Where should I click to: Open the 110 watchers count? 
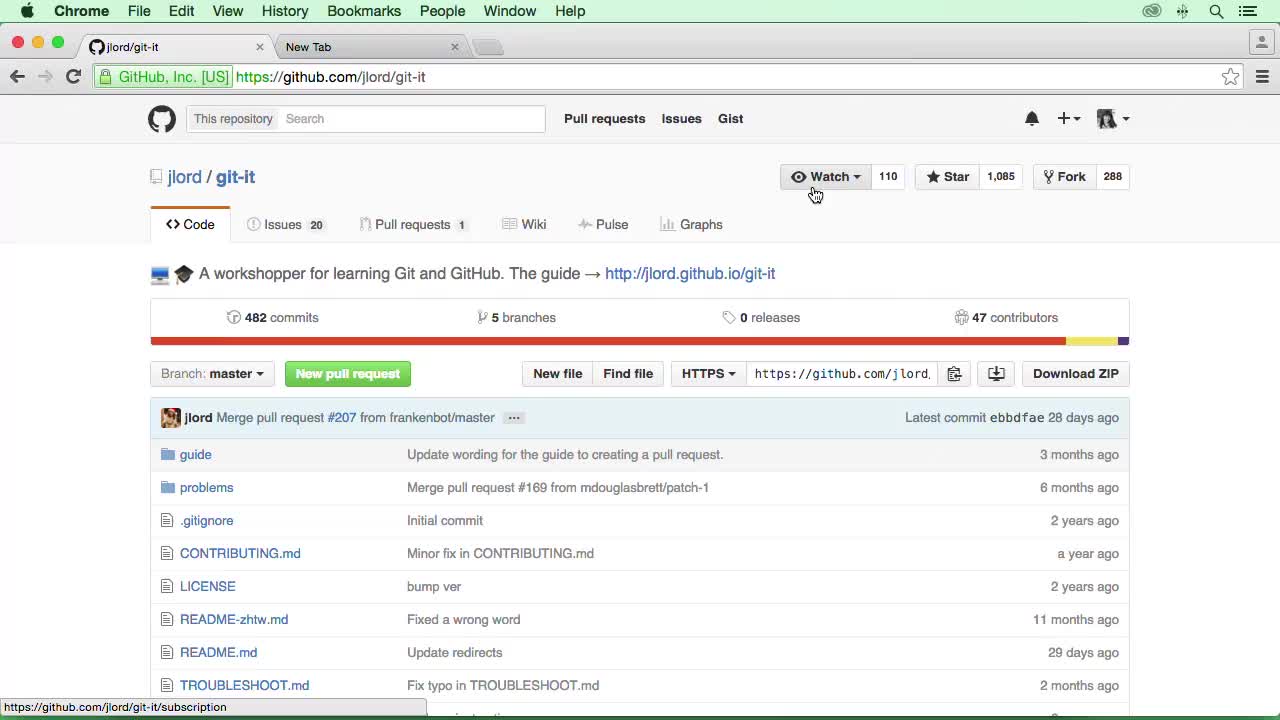click(x=888, y=177)
